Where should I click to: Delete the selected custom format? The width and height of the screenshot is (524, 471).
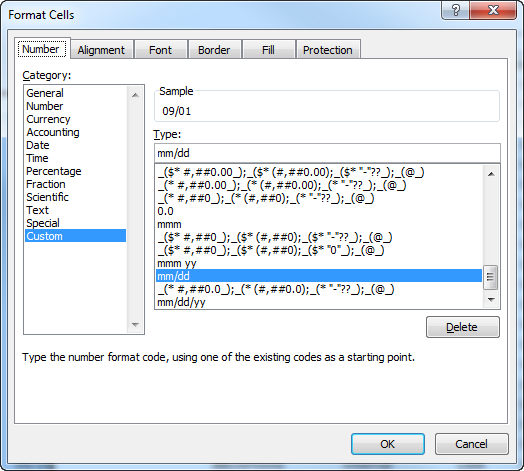pos(463,327)
